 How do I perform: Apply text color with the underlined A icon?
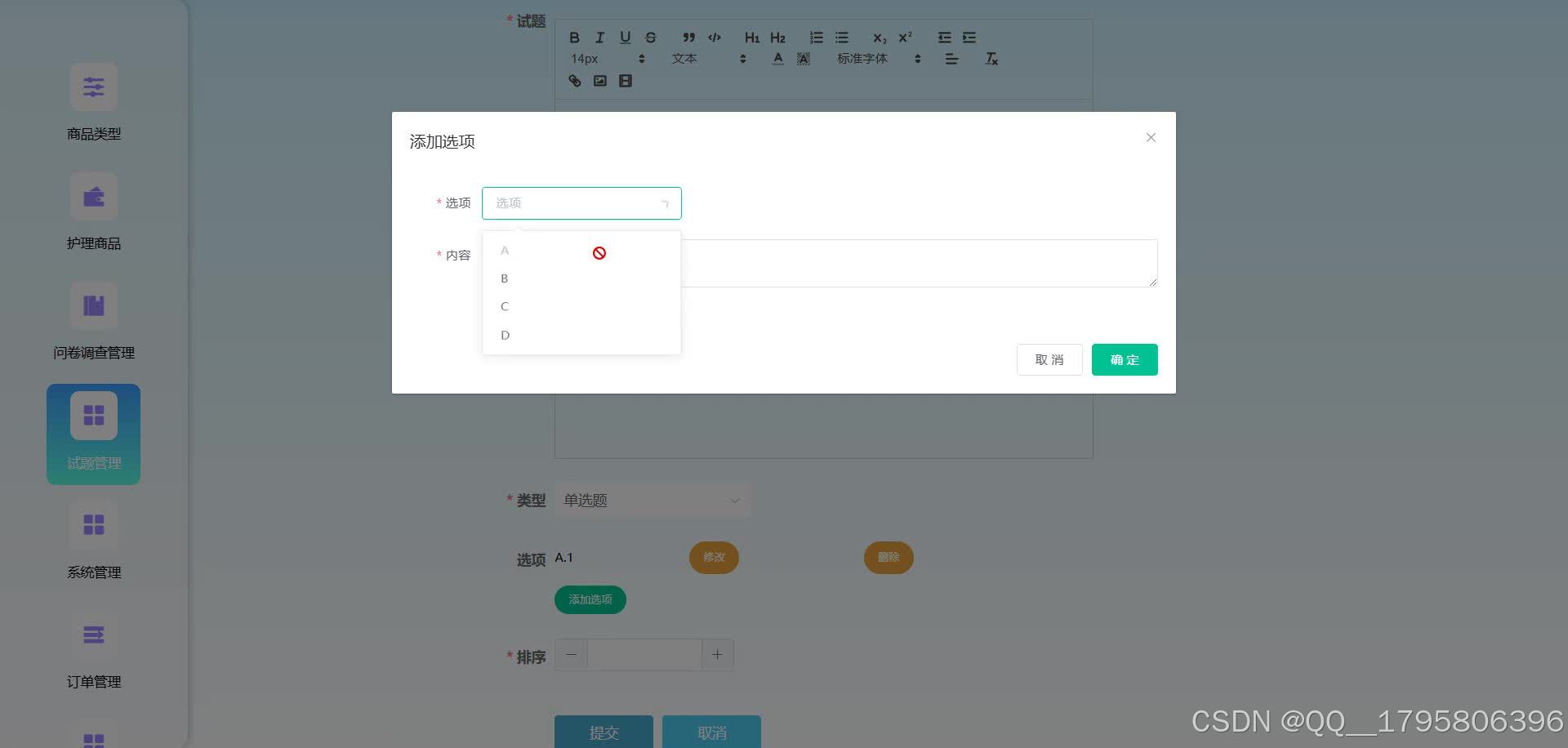click(777, 58)
